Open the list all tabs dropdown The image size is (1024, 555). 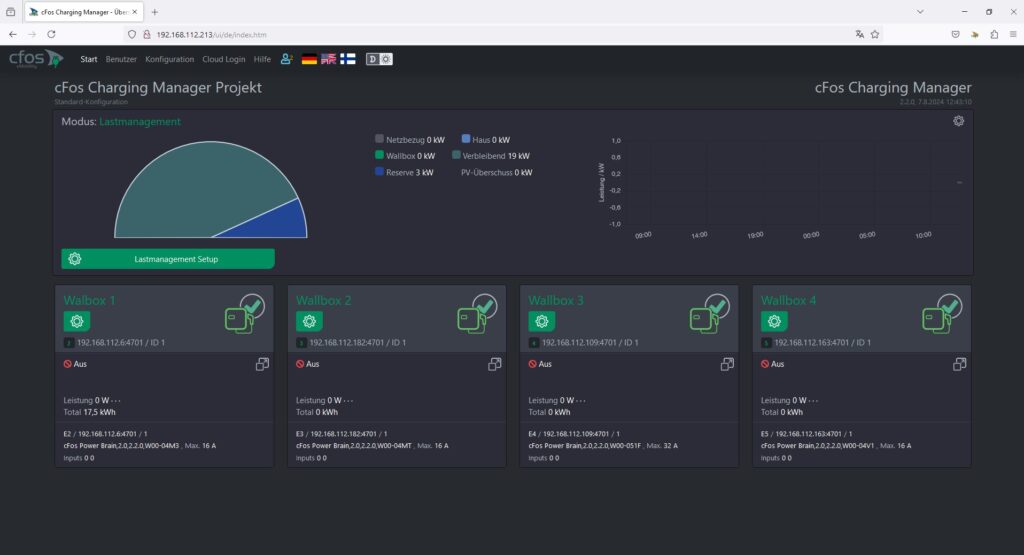pos(920,12)
